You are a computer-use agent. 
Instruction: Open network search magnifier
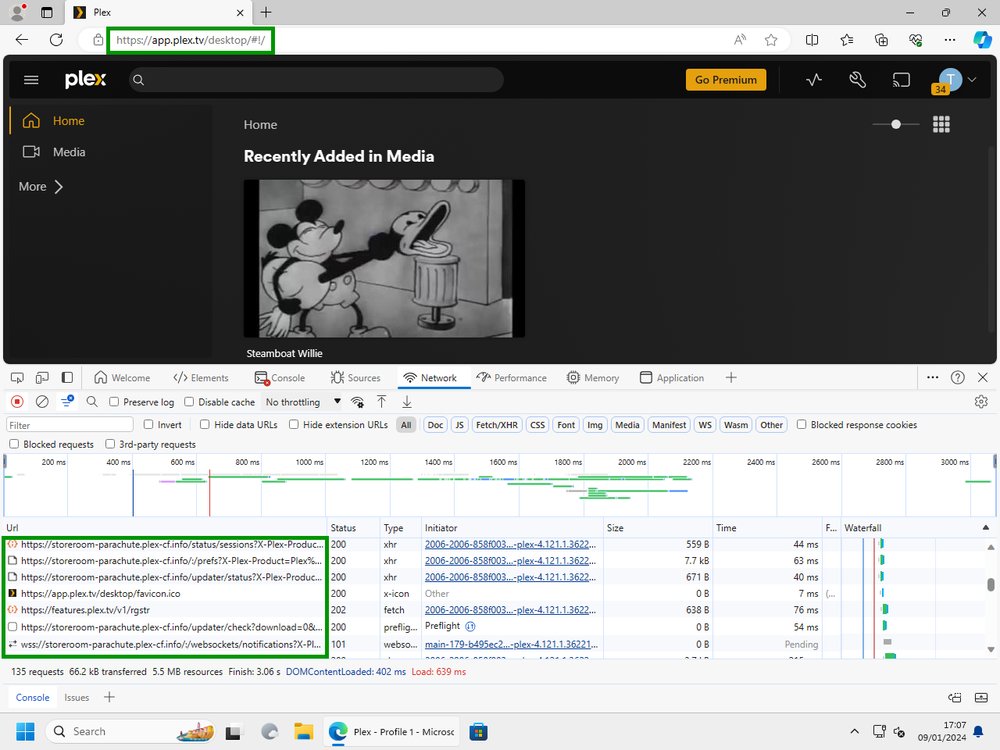(x=92, y=402)
